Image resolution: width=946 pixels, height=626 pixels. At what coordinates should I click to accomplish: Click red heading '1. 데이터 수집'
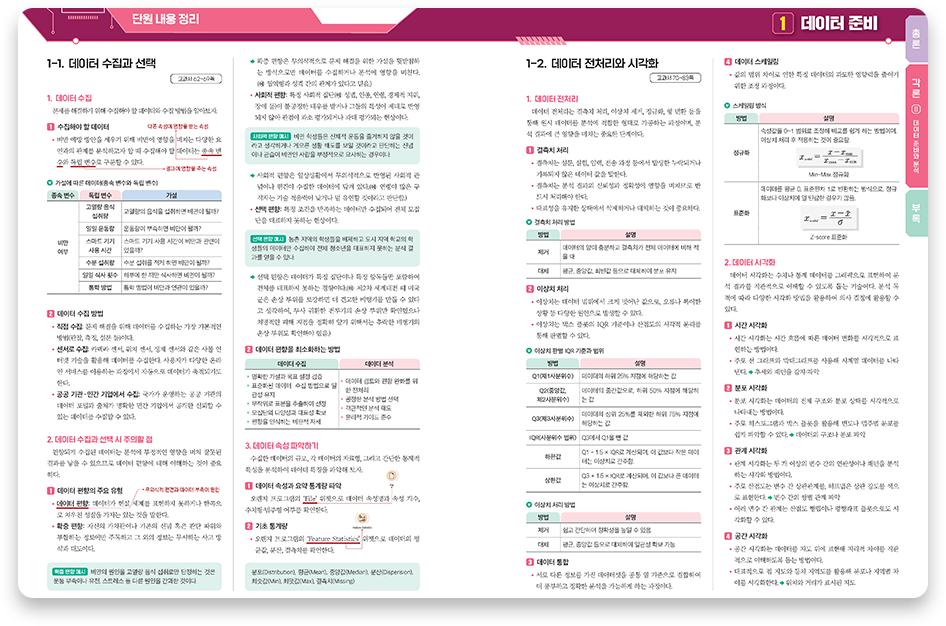(x=69, y=98)
